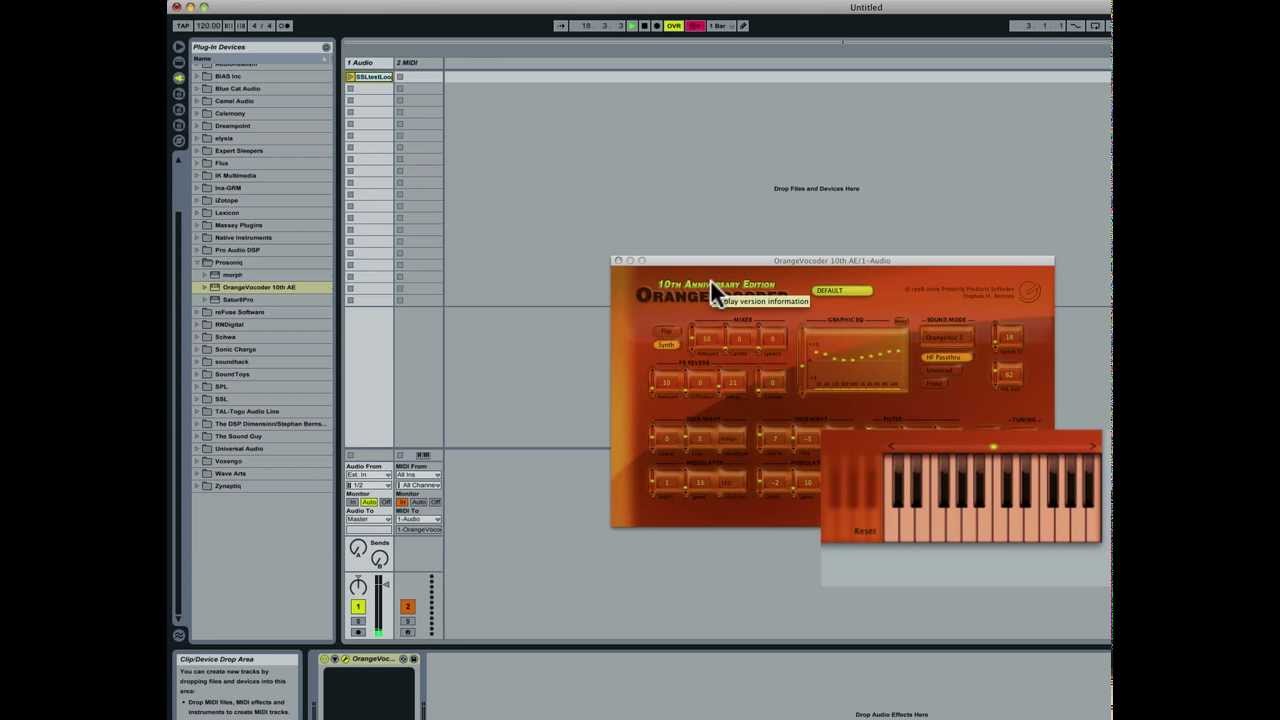Arm track 2 MIDI for recording
Image resolution: width=1280 pixels, height=720 pixels.
tap(408, 632)
